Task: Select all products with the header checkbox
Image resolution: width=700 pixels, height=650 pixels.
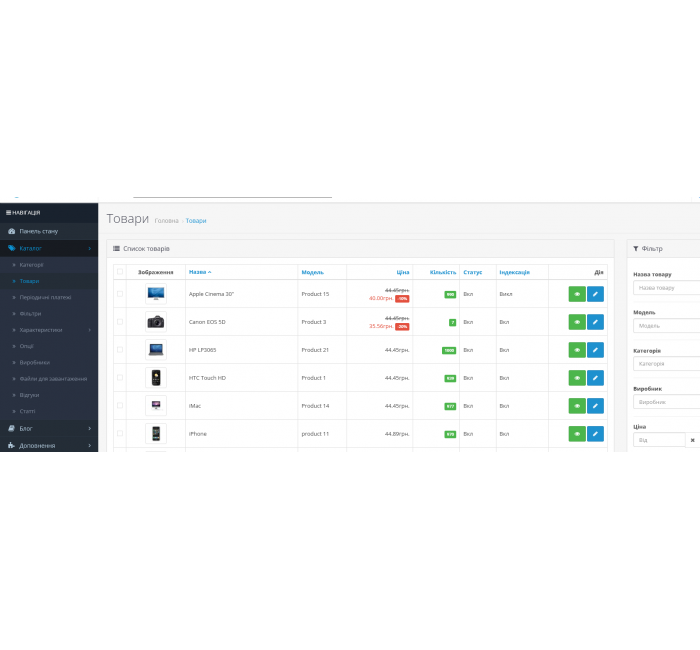Action: click(x=120, y=271)
